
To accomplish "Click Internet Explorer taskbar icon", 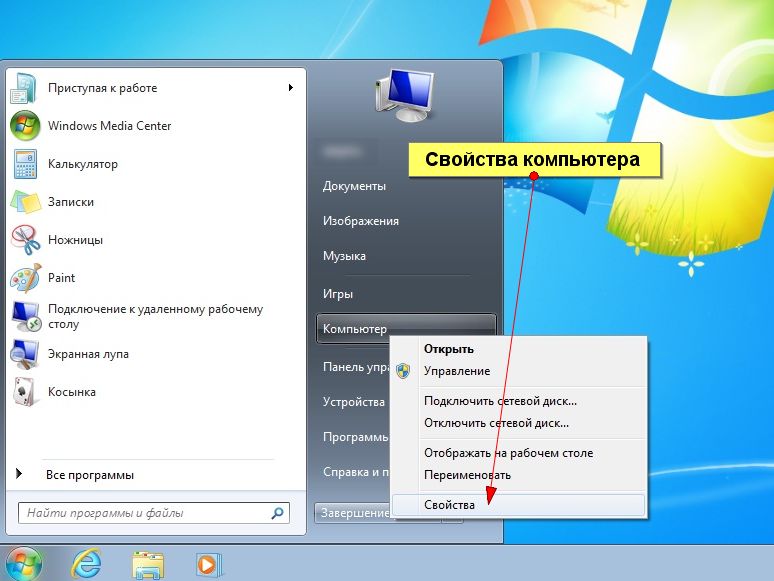I will pyautogui.click(x=86, y=563).
